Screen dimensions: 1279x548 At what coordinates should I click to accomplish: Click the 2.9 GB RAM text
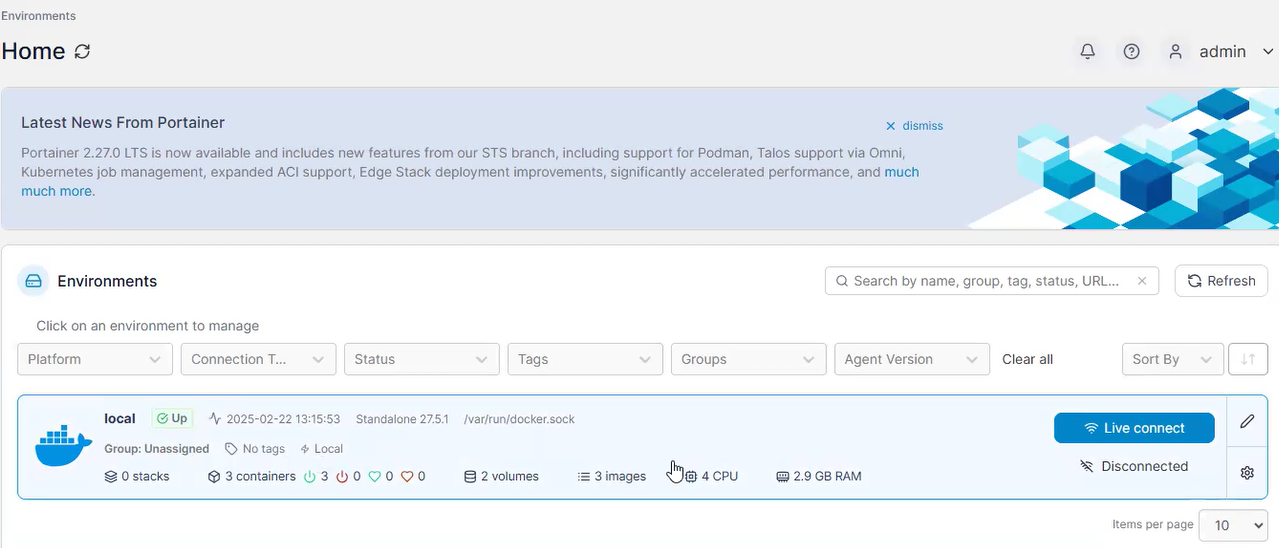click(828, 476)
